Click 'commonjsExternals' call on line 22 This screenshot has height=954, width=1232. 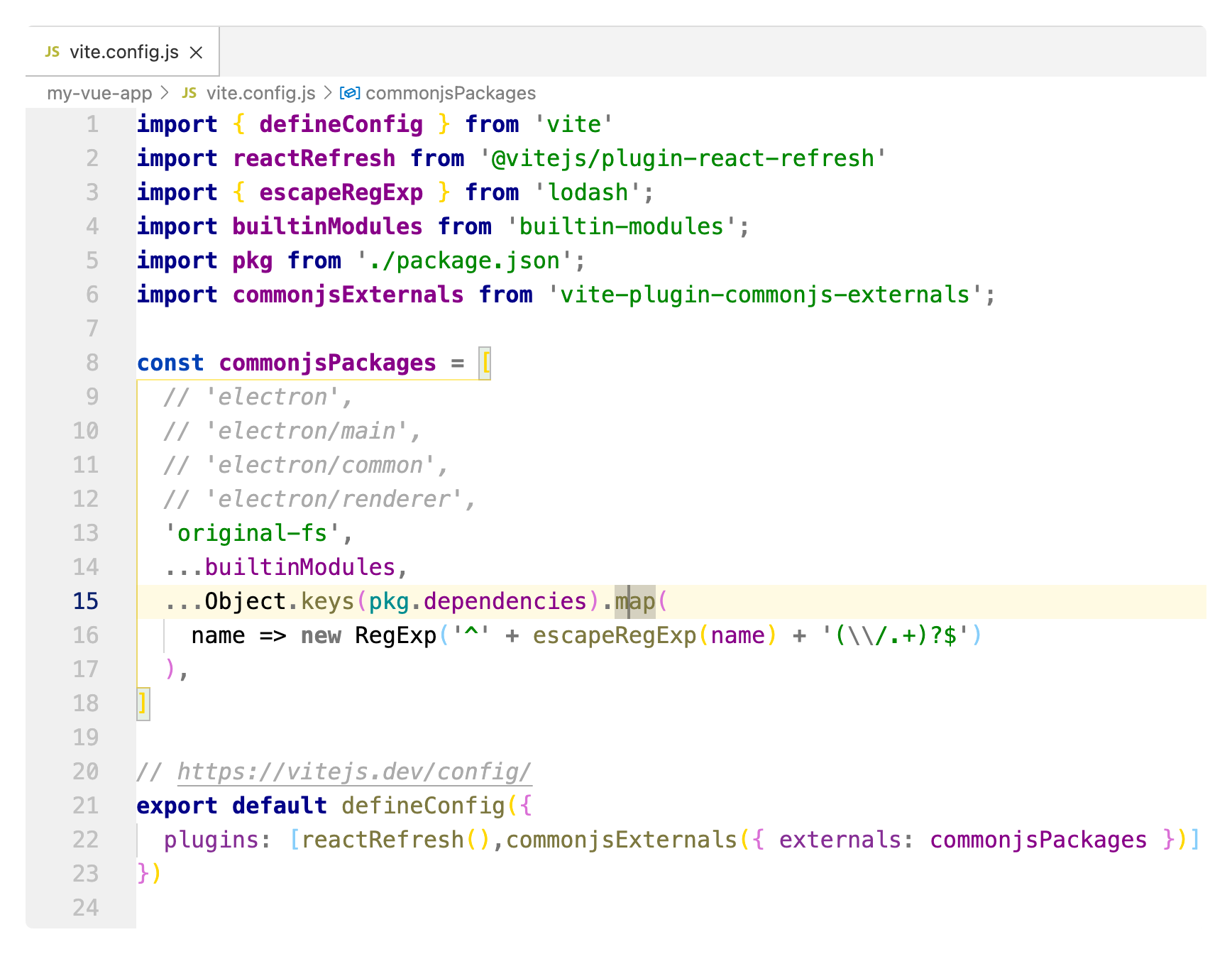point(622,840)
